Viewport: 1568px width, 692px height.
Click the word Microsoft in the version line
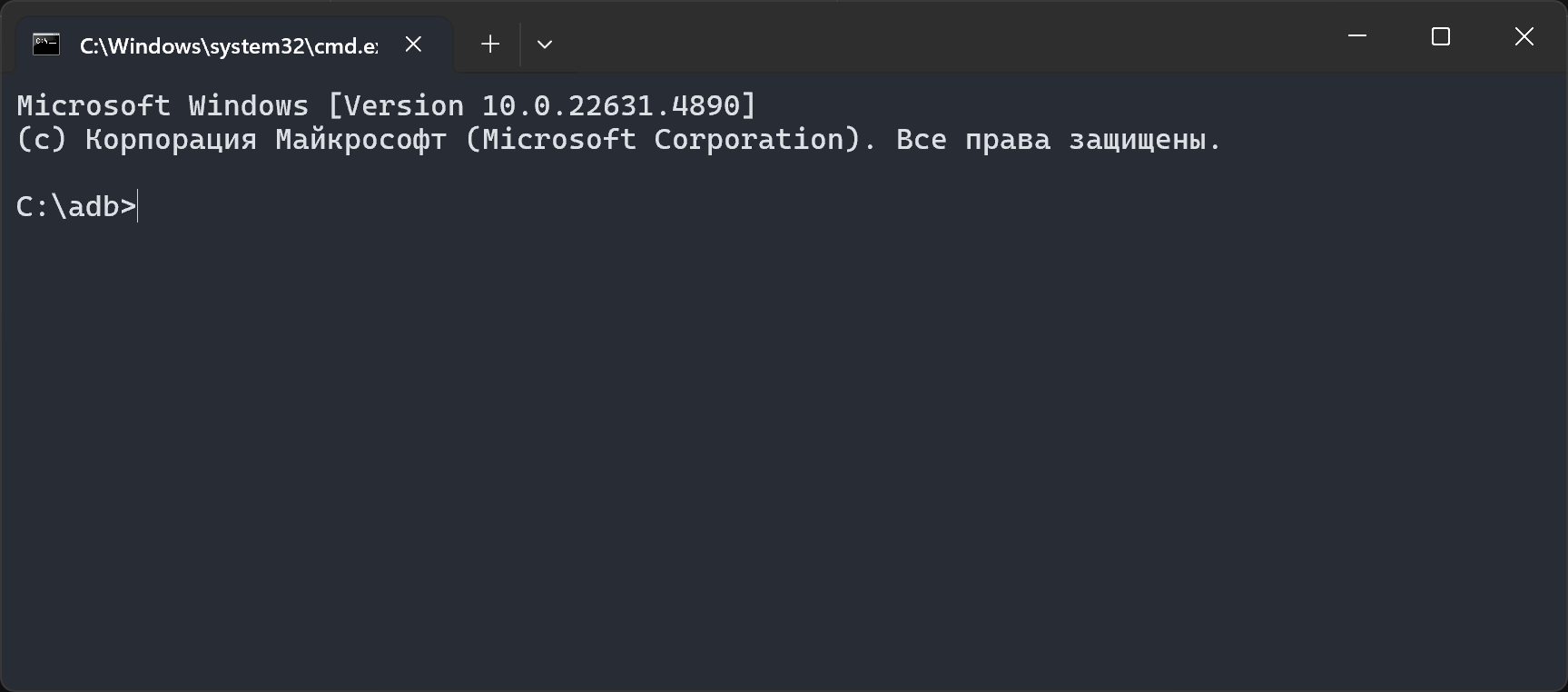point(94,106)
